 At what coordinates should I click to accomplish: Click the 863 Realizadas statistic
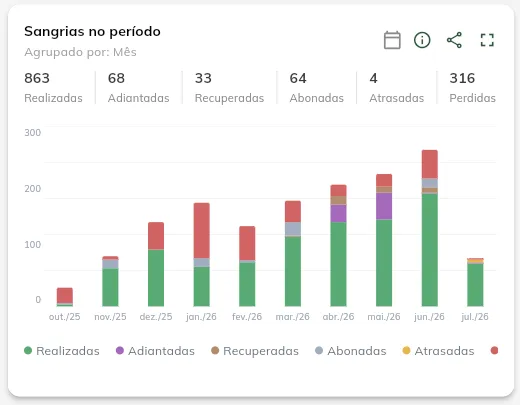[53, 88]
